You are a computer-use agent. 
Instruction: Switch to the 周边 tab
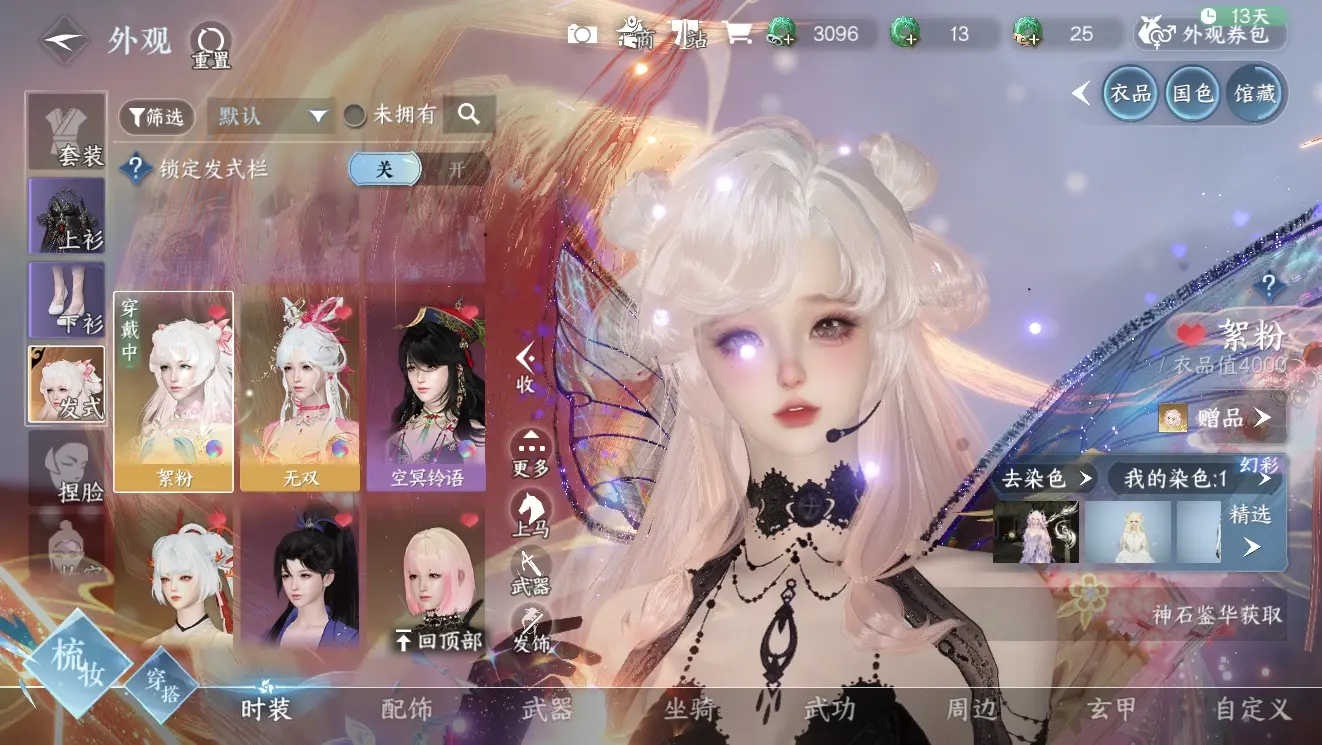972,708
